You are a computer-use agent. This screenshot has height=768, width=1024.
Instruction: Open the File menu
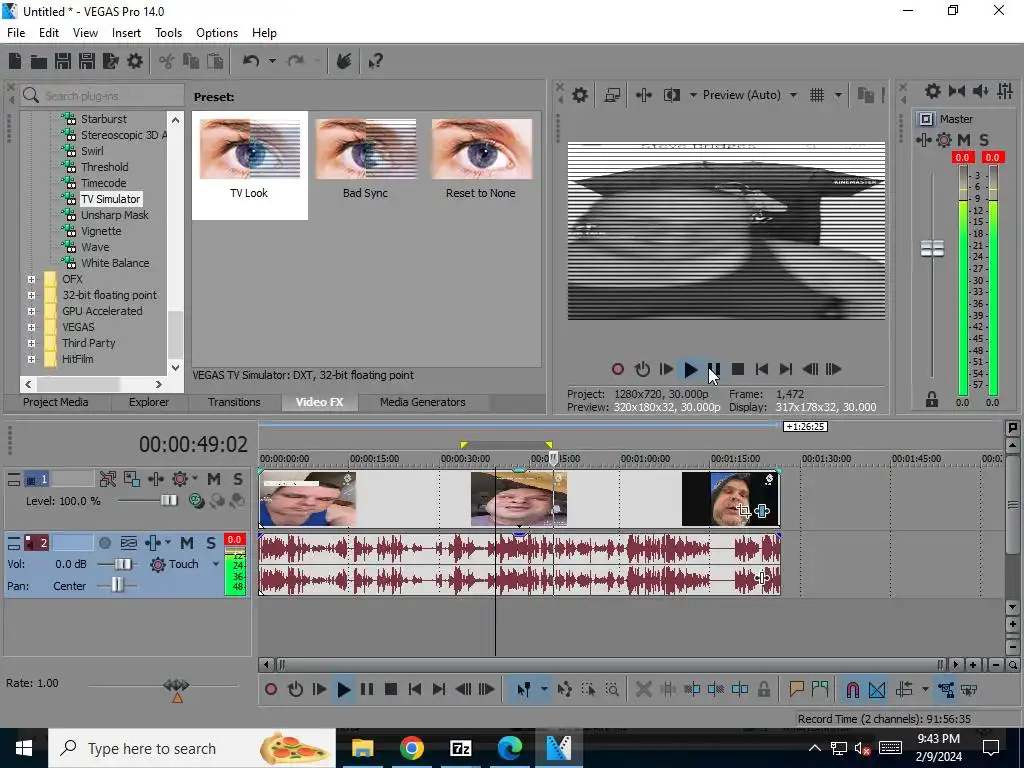16,33
